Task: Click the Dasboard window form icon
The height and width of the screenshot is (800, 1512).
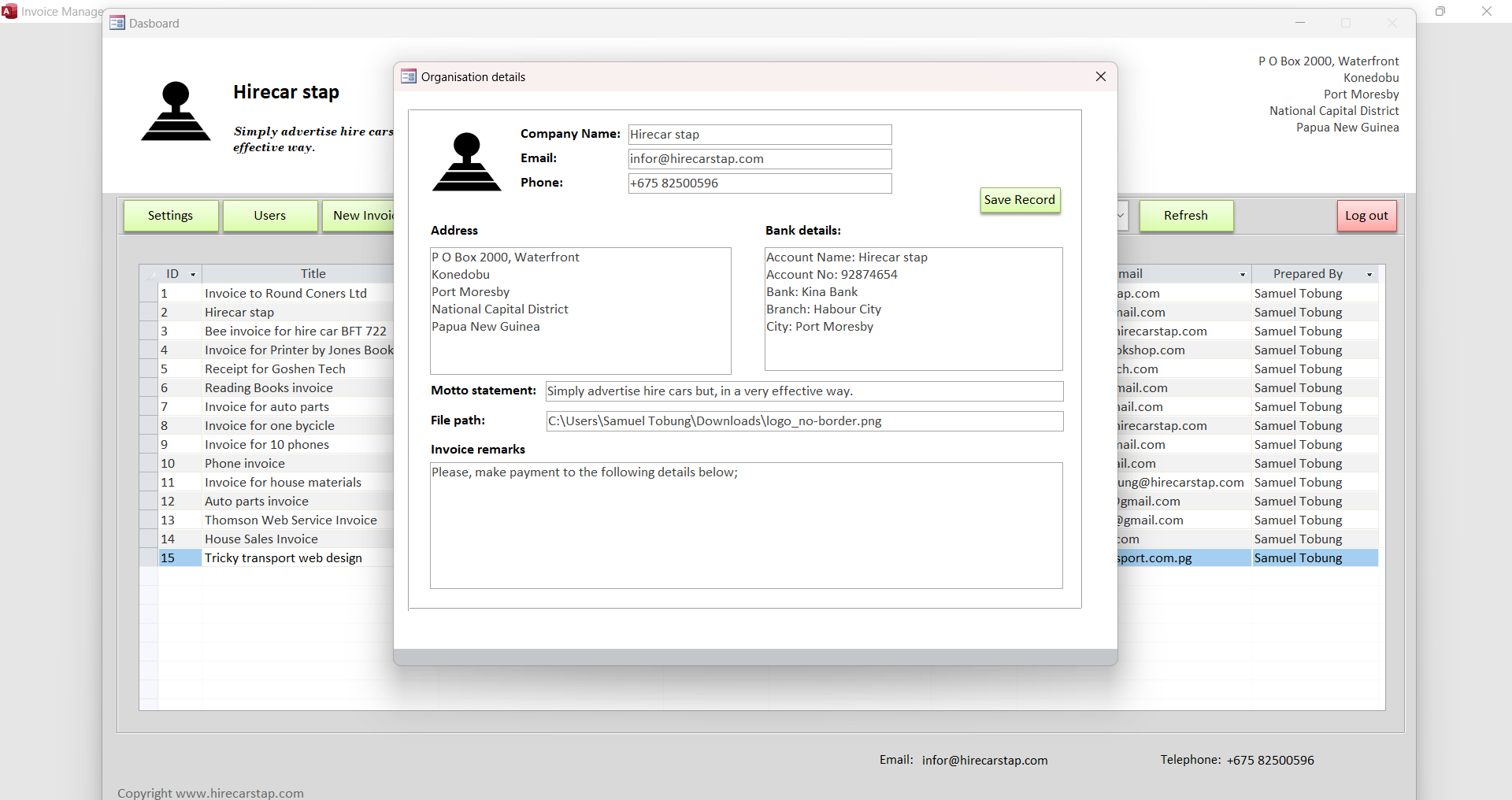Action: 117,23
